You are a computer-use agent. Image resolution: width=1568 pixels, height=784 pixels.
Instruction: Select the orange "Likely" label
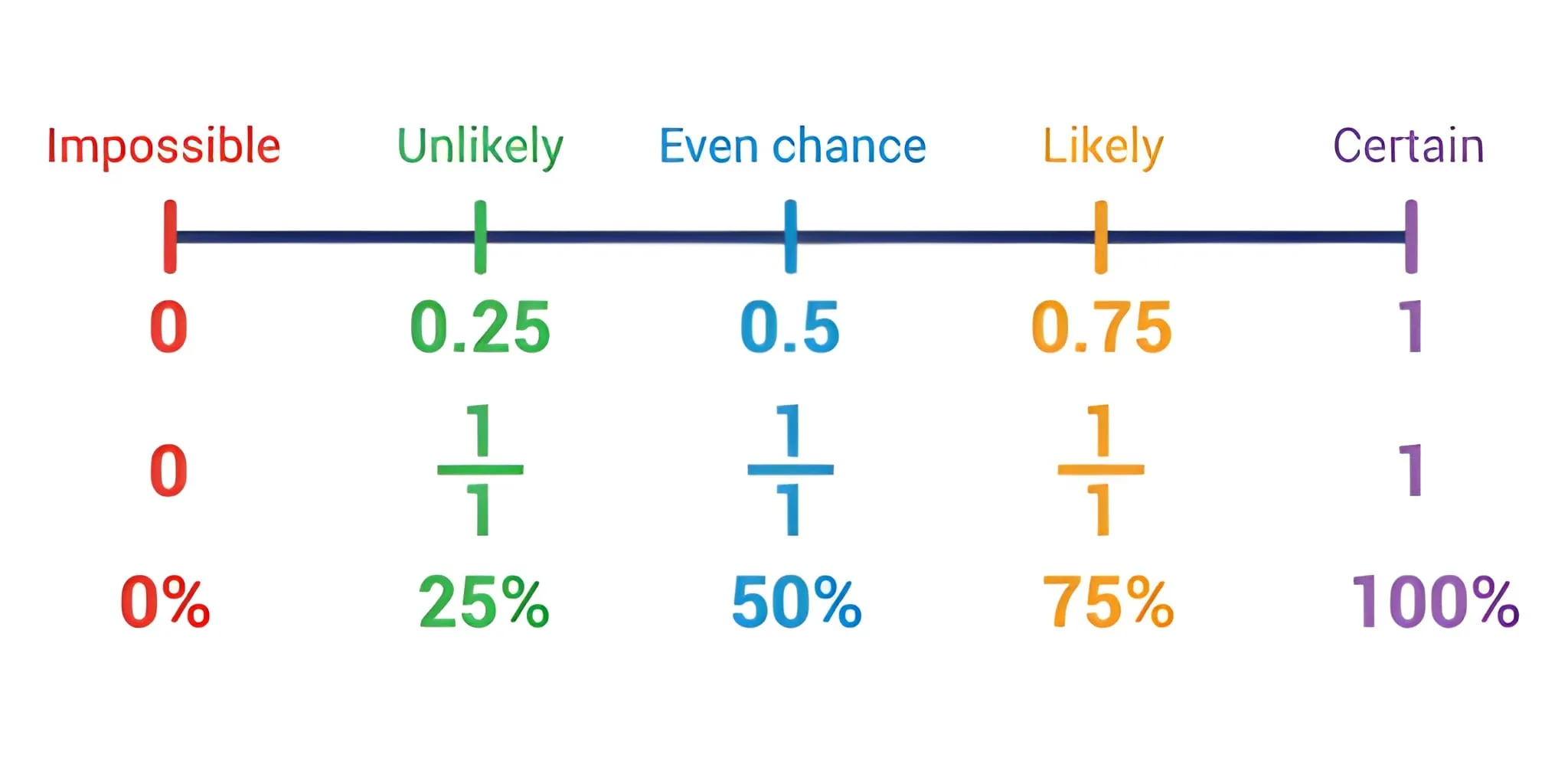1102,145
